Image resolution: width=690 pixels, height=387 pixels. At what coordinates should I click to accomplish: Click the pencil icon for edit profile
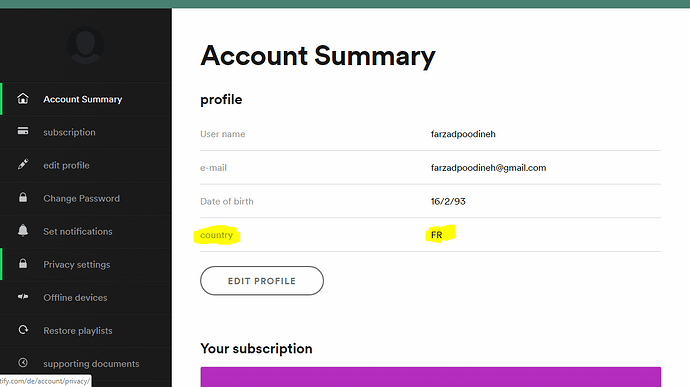click(x=23, y=164)
